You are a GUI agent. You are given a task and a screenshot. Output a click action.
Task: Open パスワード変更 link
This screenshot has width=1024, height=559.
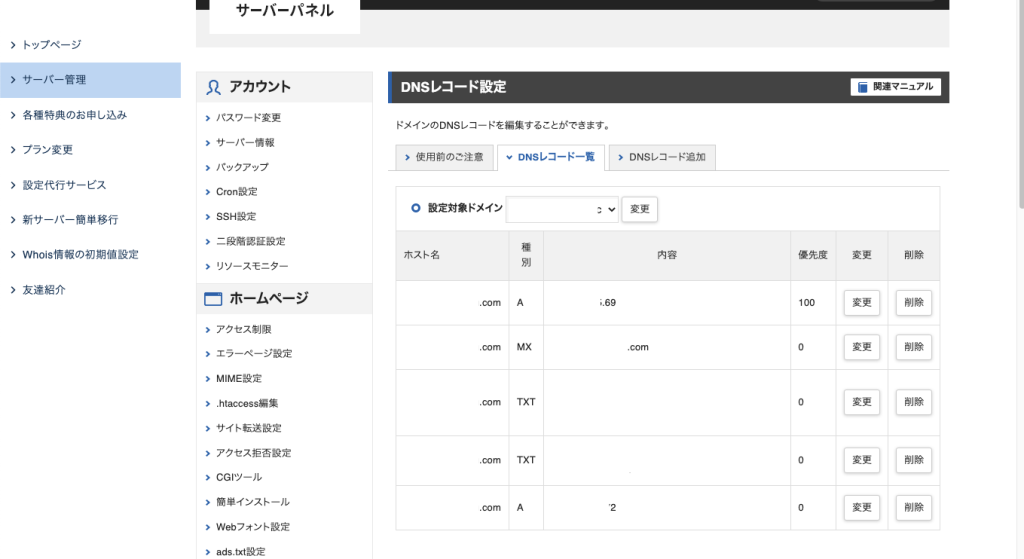pyautogui.click(x=248, y=118)
